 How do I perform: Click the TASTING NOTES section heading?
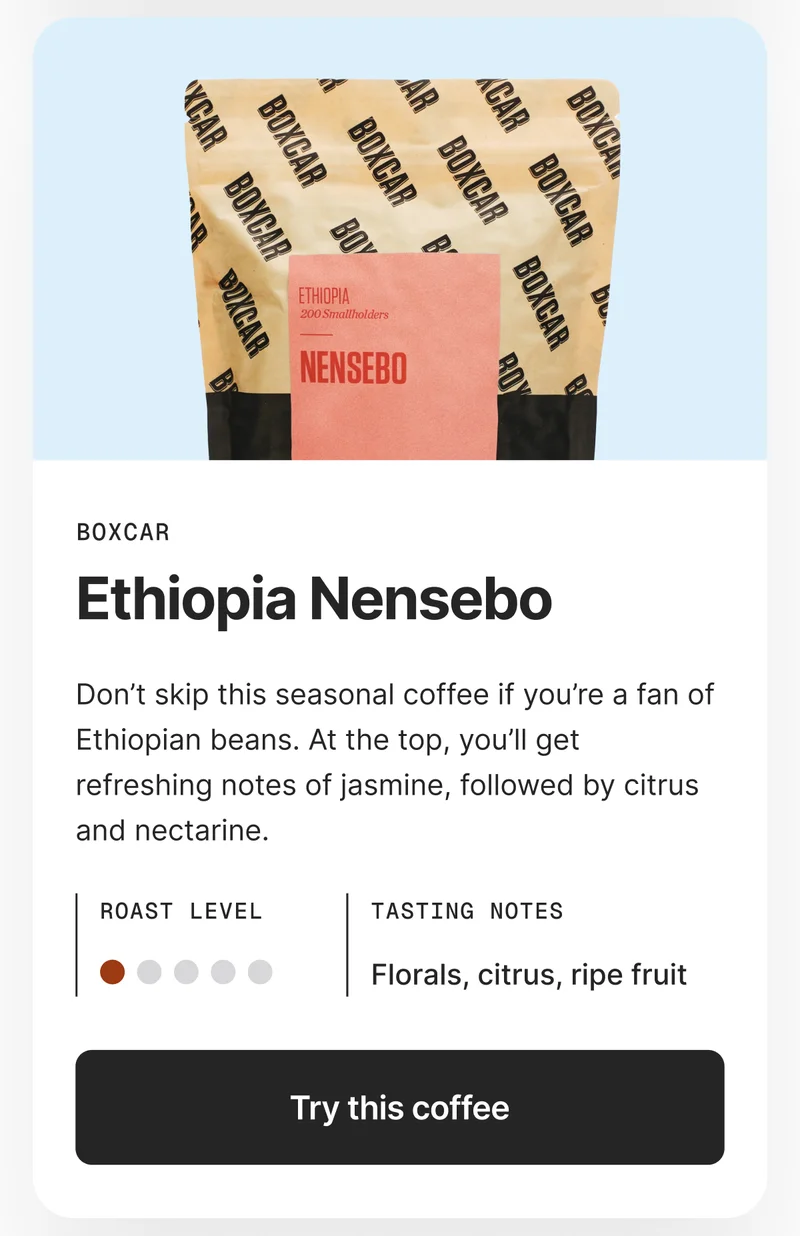pos(466,911)
